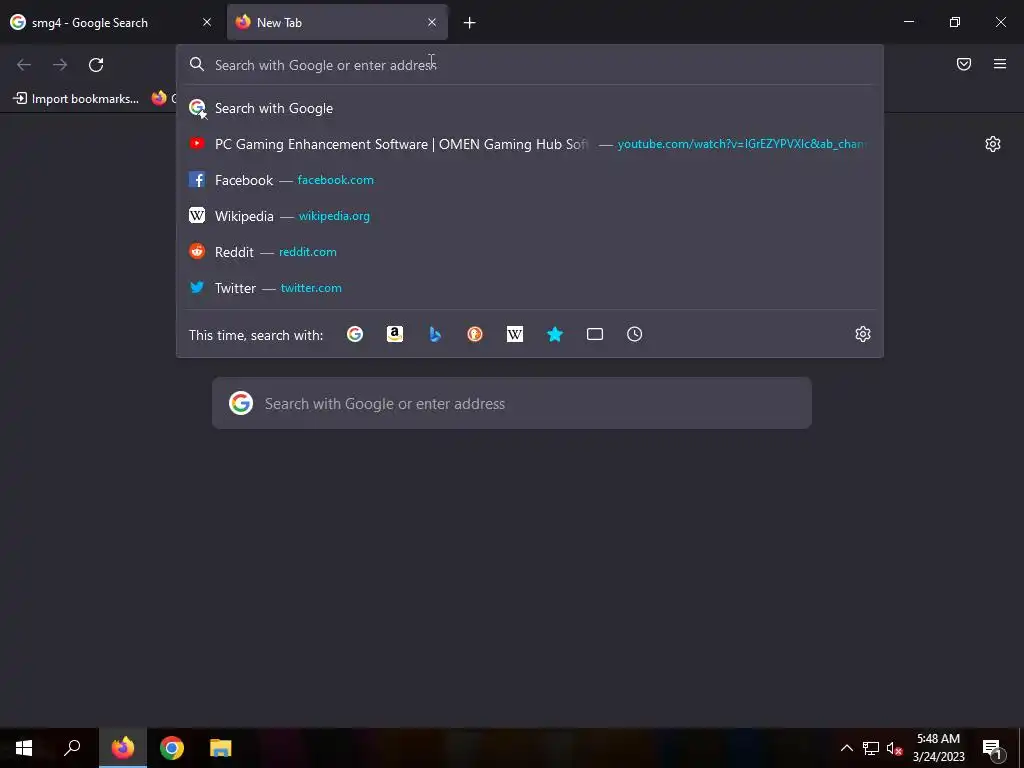Go forward with the forward arrow
This screenshot has height=768, width=1024.
(60, 65)
